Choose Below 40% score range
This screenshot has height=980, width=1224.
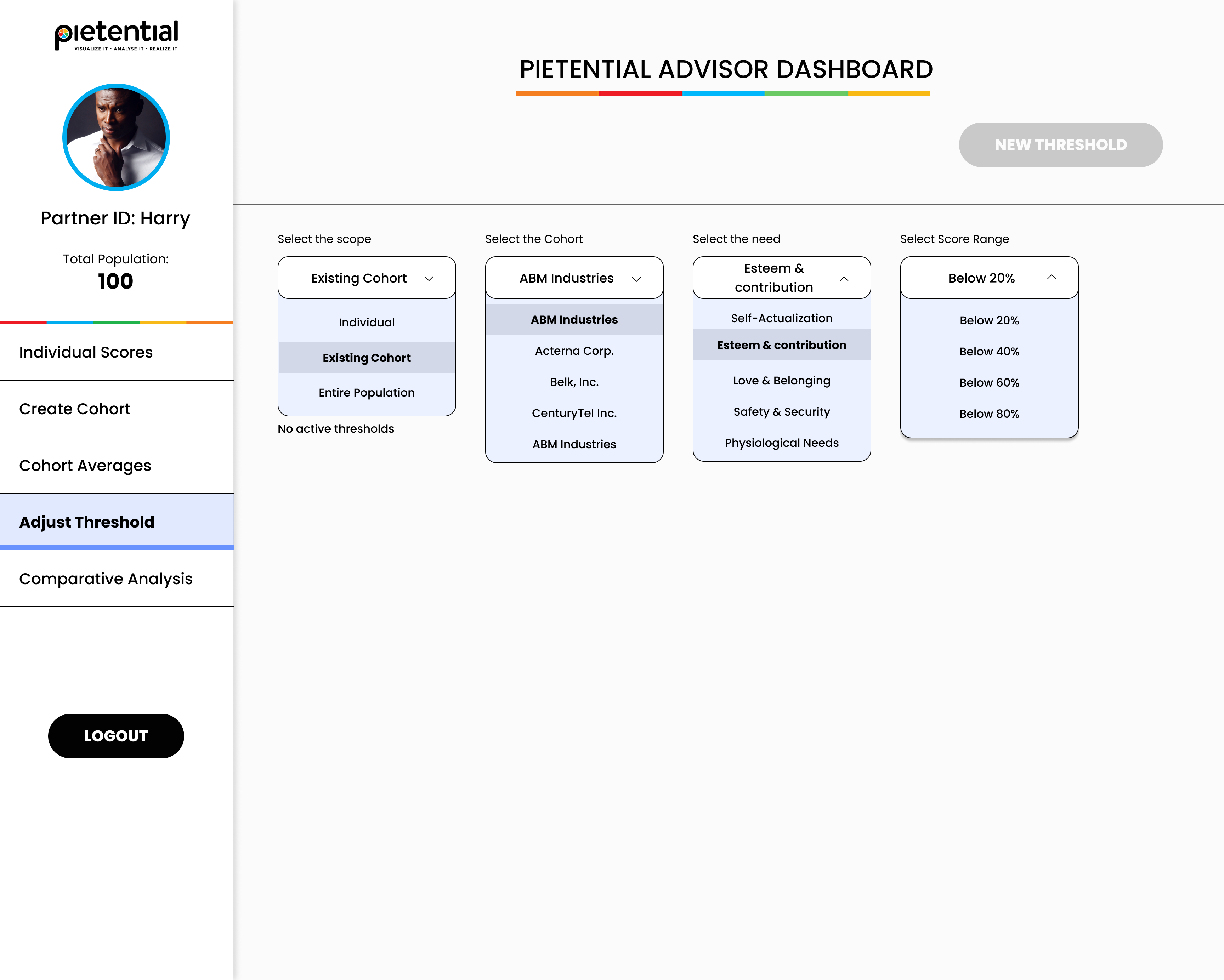(989, 351)
